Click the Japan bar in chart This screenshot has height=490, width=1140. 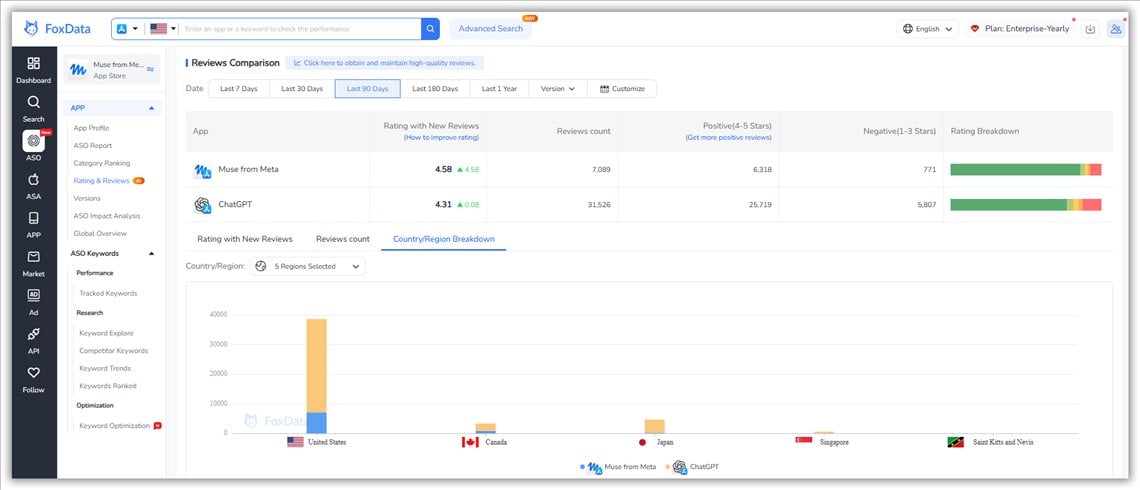[x=654, y=426]
